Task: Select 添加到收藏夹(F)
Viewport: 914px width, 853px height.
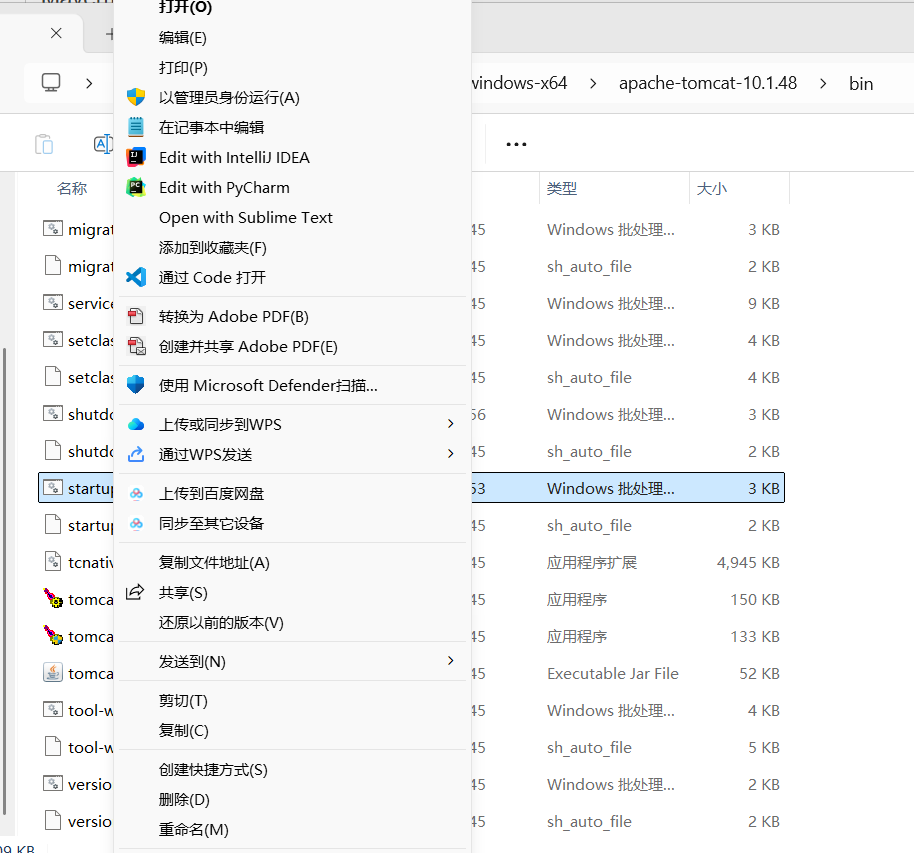Action: tap(292, 248)
